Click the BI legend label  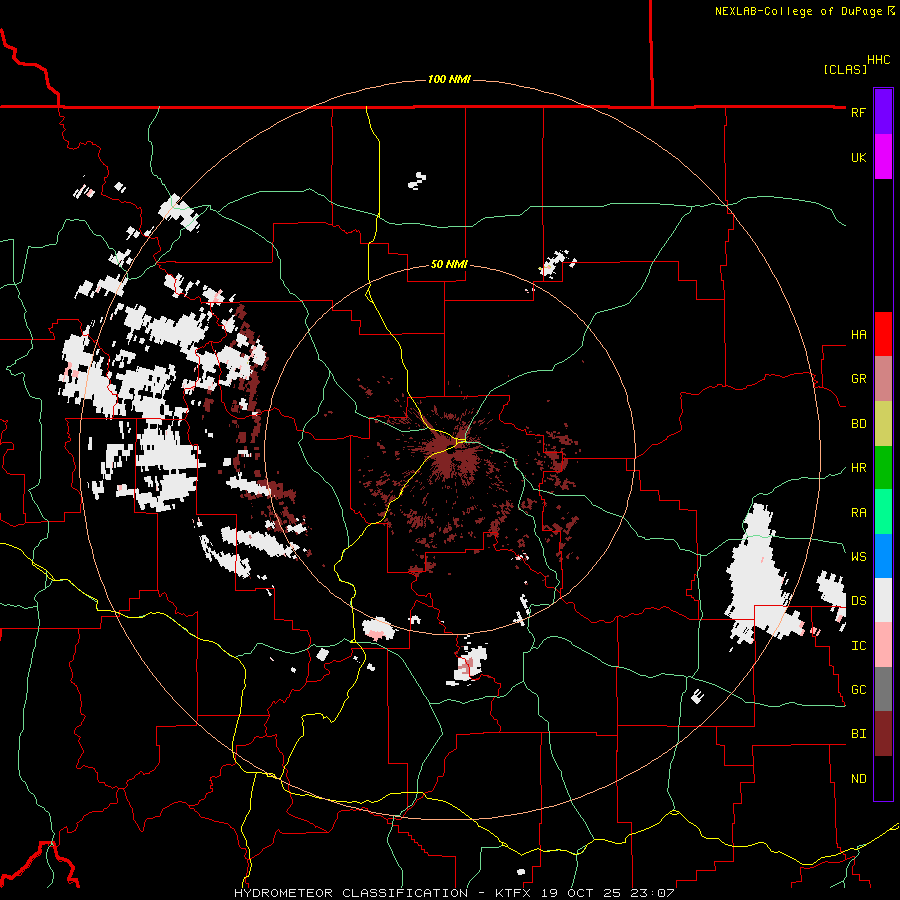pos(858,734)
